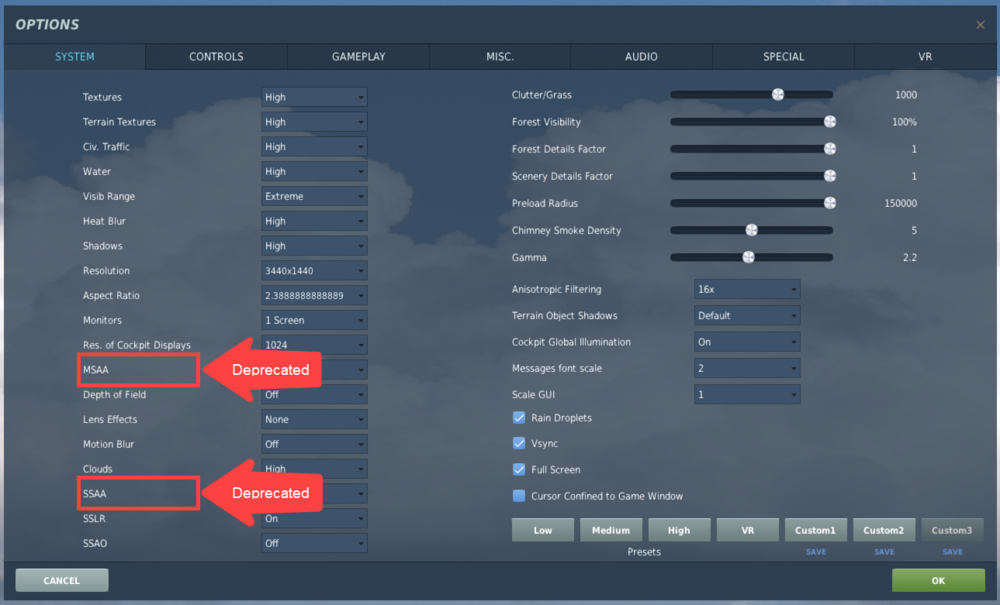Expand the Lens Effects dropdown
The width and height of the screenshot is (1000, 605).
314,419
